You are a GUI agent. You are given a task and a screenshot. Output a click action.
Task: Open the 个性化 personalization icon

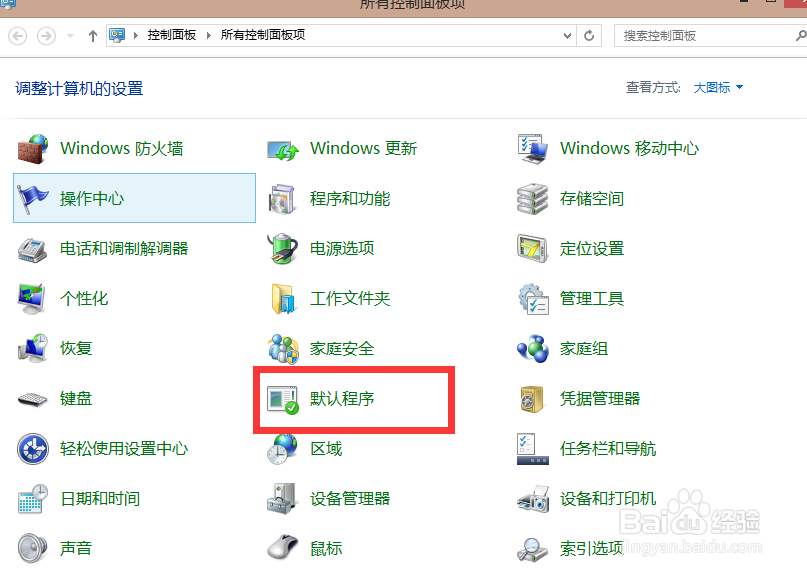32,299
